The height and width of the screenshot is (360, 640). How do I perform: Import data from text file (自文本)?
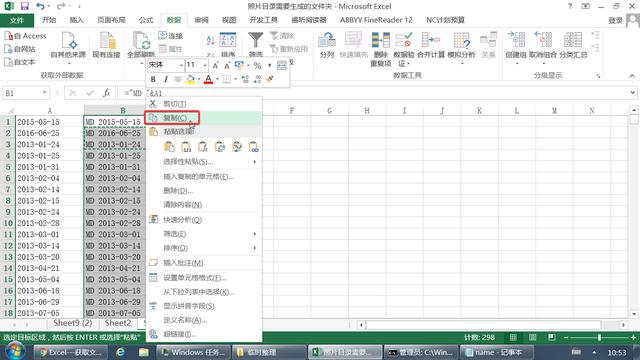pos(20,62)
